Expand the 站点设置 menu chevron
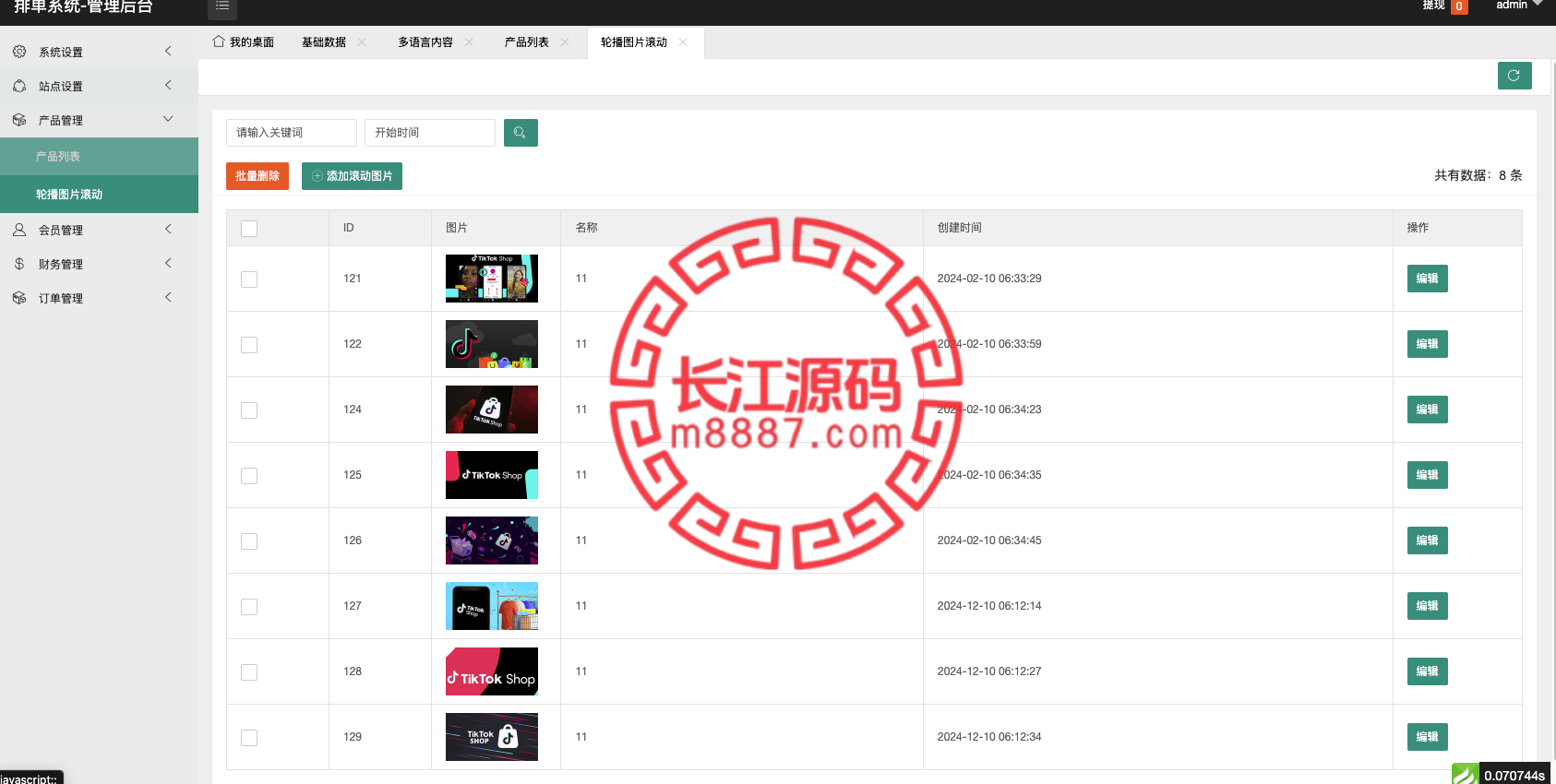The image size is (1556, 784). click(x=168, y=85)
